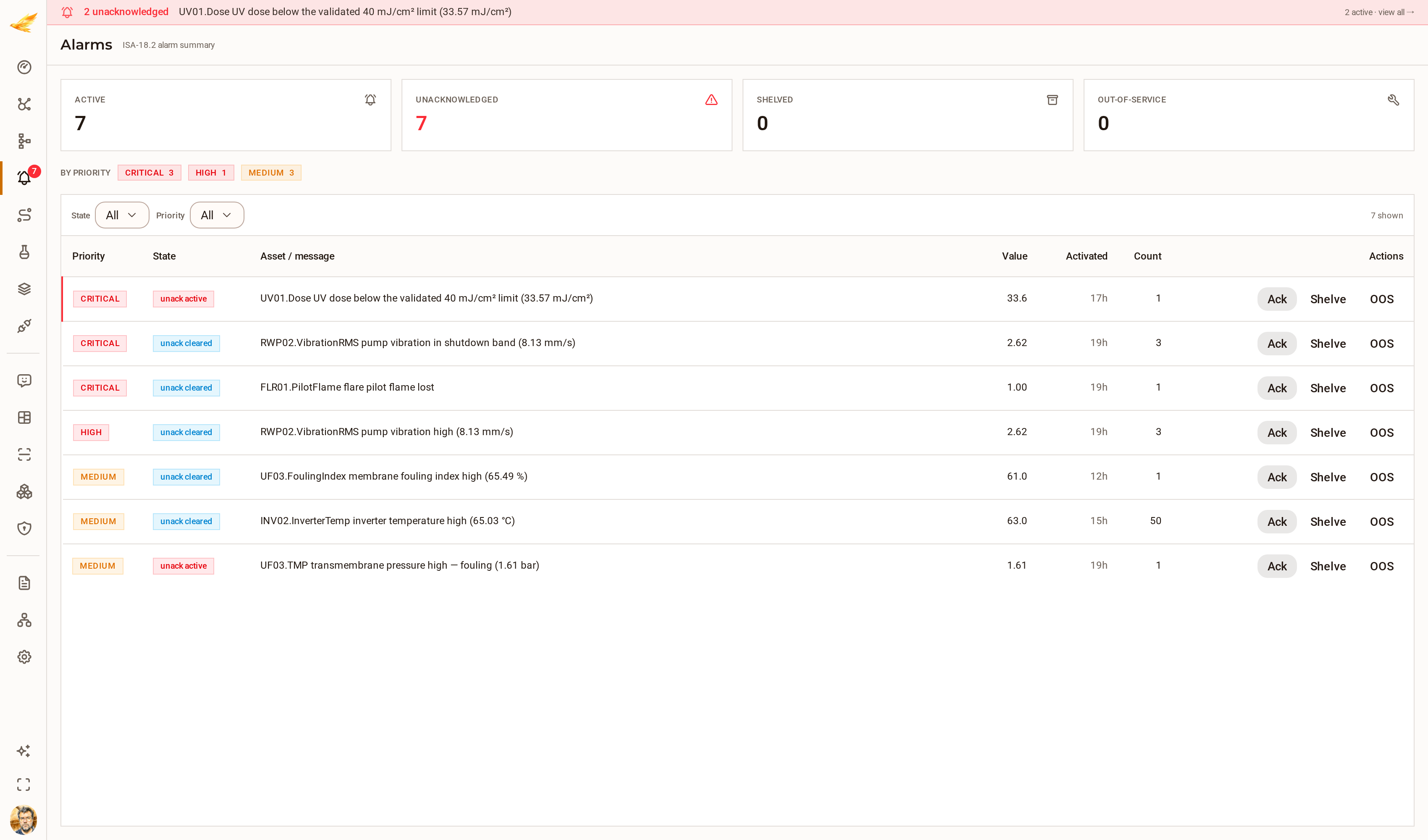
Task: Click the wrench icon on Out-of-Service card
Action: [1394, 100]
